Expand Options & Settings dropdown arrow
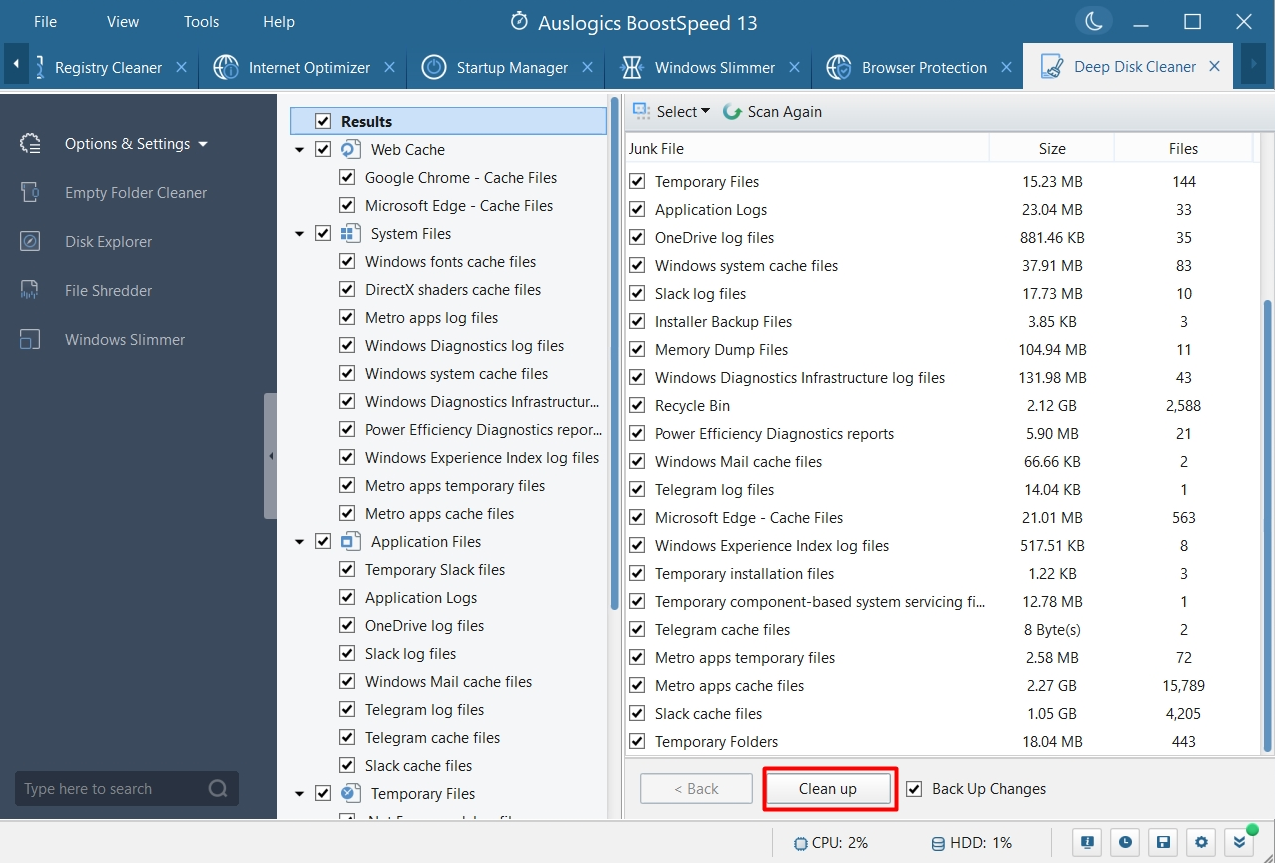The image size is (1275, 863). pyautogui.click(x=203, y=145)
